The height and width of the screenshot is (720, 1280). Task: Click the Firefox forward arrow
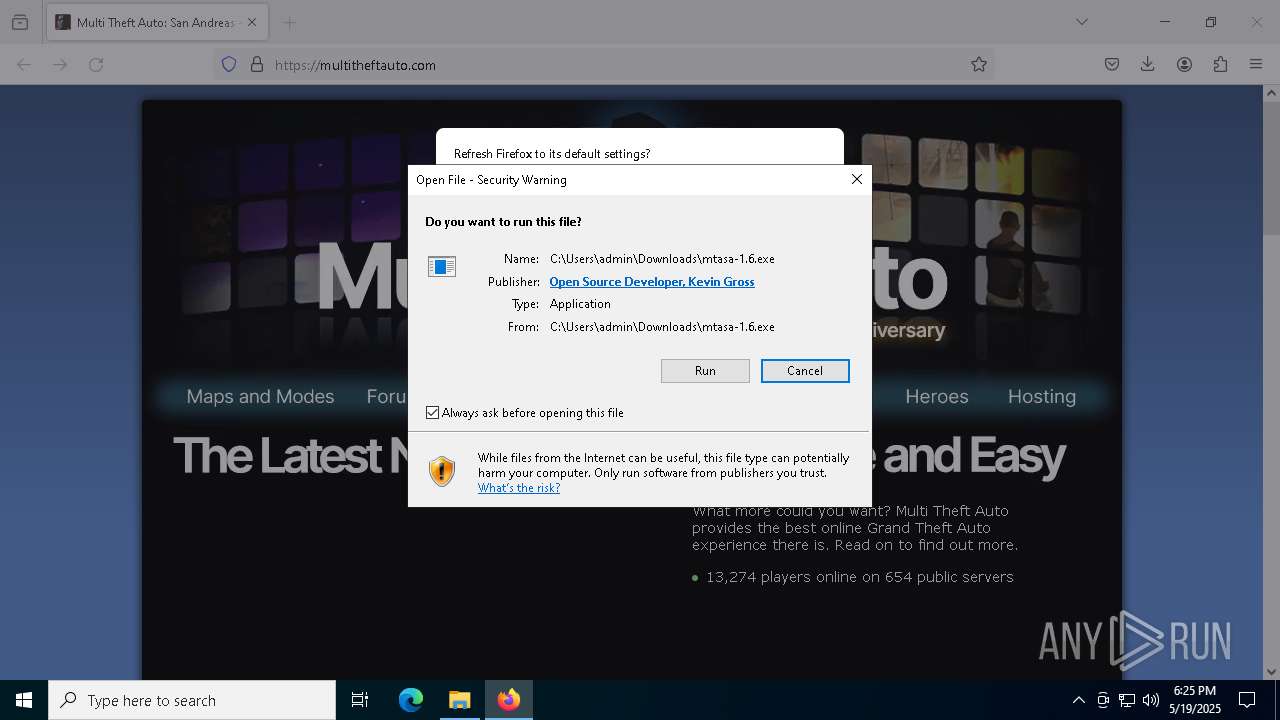tap(60, 64)
